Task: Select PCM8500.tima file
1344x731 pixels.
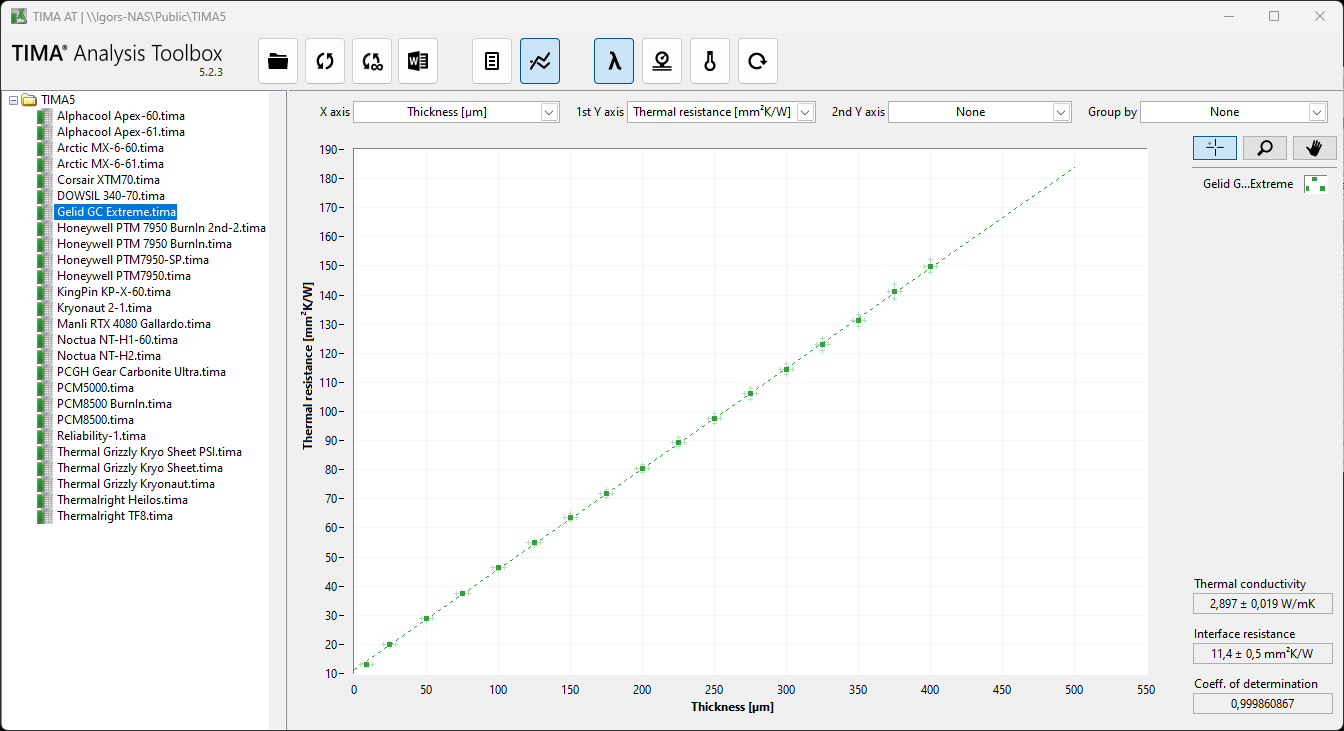Action: click(x=95, y=420)
